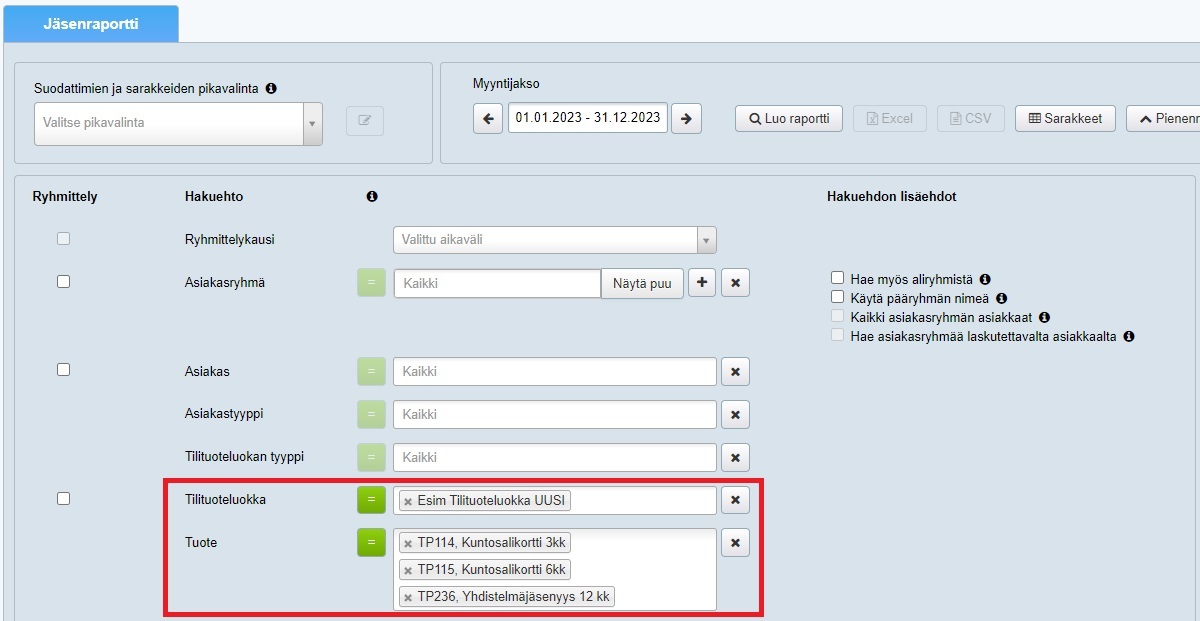Tick grouping checkbox for Asiakas row

pyautogui.click(x=64, y=370)
